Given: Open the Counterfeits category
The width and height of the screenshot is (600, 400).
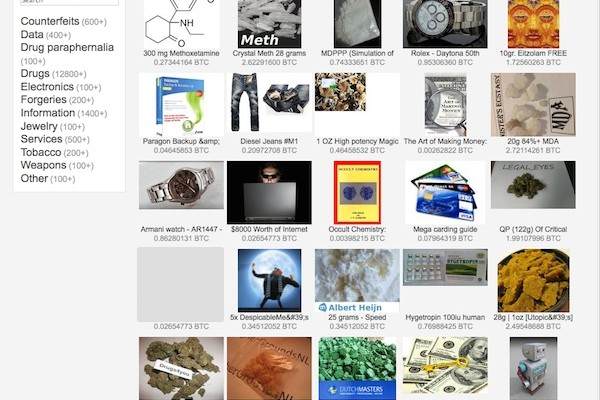Looking at the screenshot, I should coord(50,21).
